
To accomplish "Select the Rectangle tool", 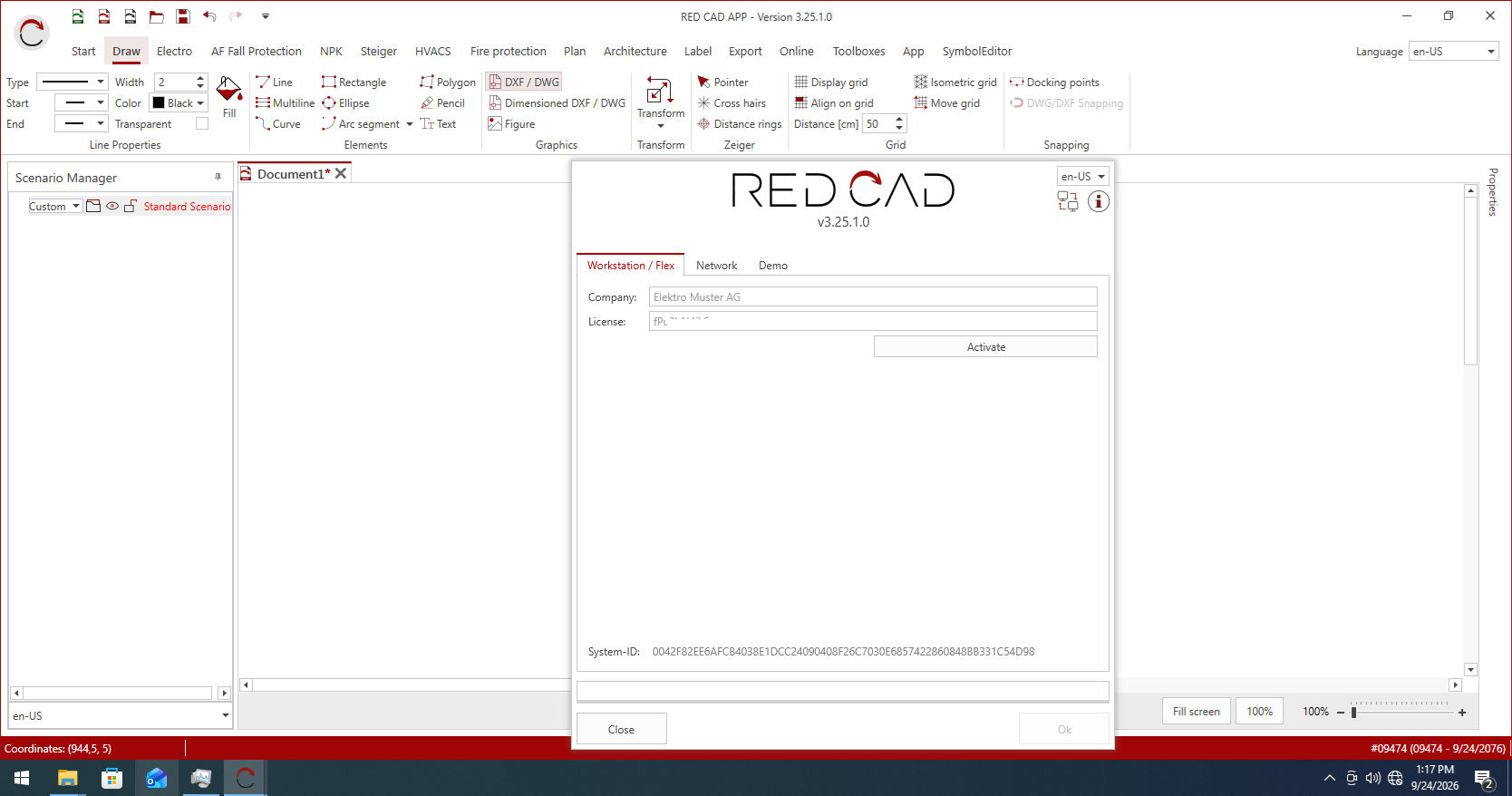I will coord(354,82).
